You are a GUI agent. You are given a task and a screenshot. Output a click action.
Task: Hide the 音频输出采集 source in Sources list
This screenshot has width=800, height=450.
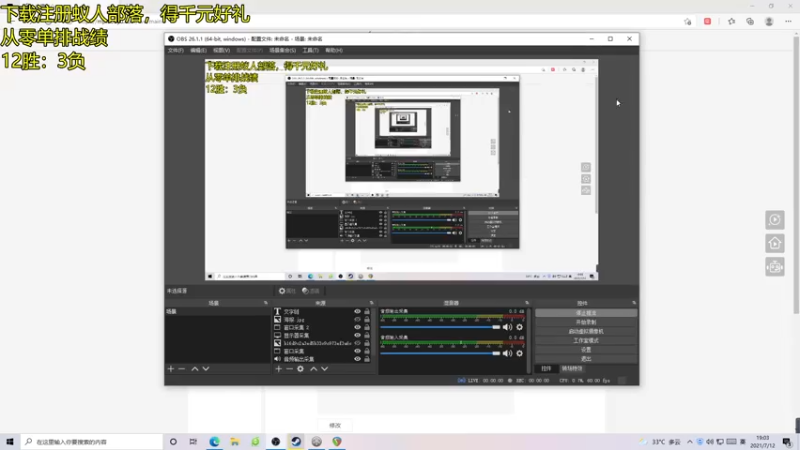point(357,359)
